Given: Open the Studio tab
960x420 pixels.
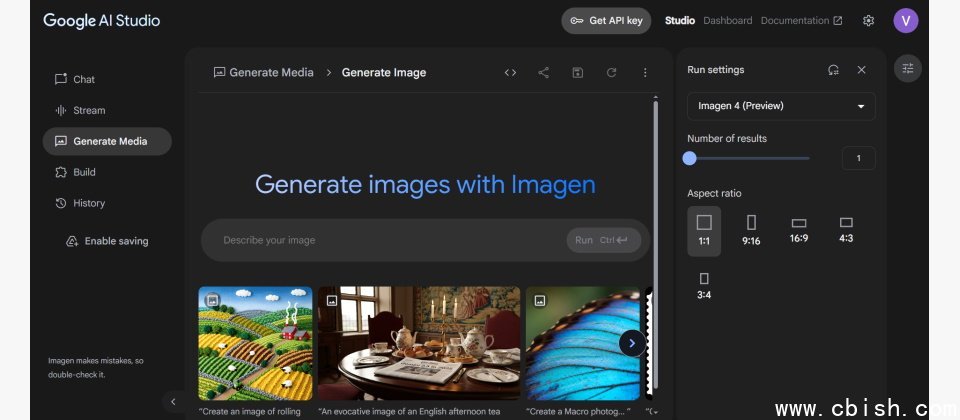Looking at the screenshot, I should (680, 21).
